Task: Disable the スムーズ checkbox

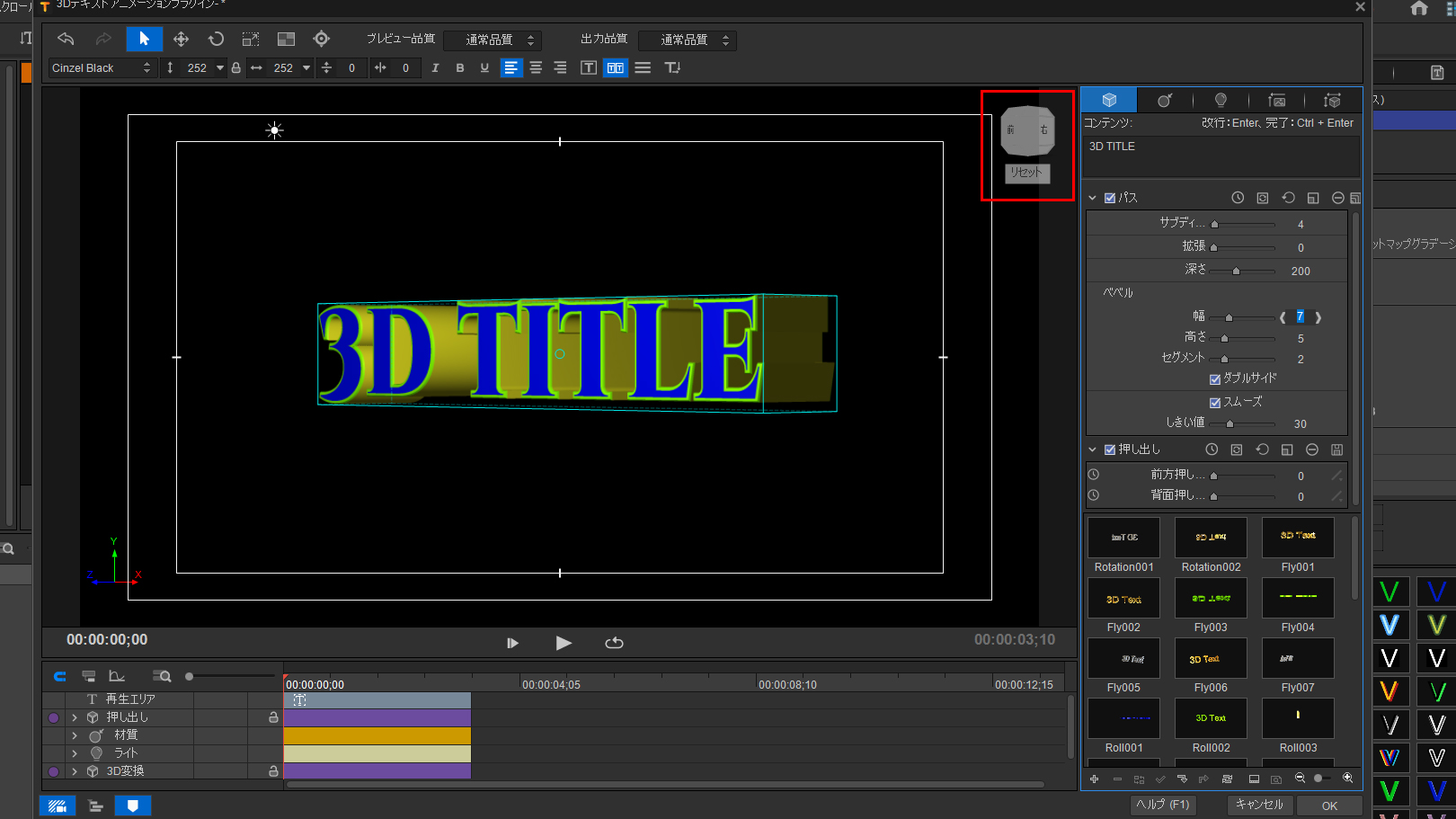Action: coord(1216,401)
